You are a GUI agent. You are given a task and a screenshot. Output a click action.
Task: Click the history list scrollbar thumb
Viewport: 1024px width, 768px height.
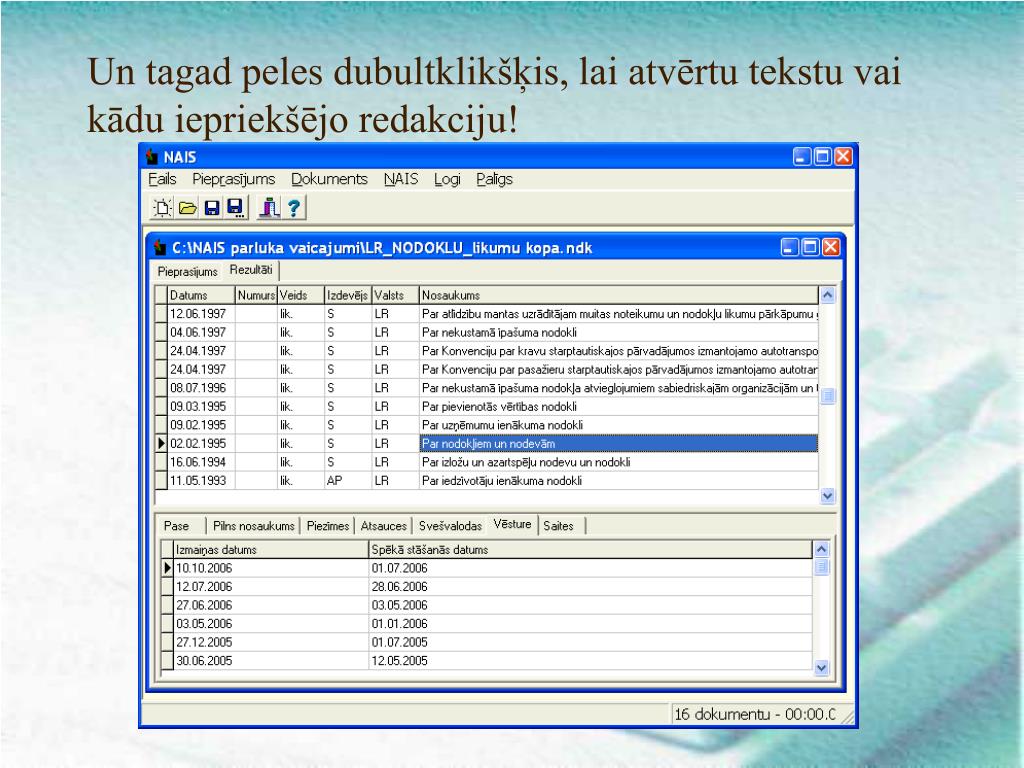pos(822,567)
